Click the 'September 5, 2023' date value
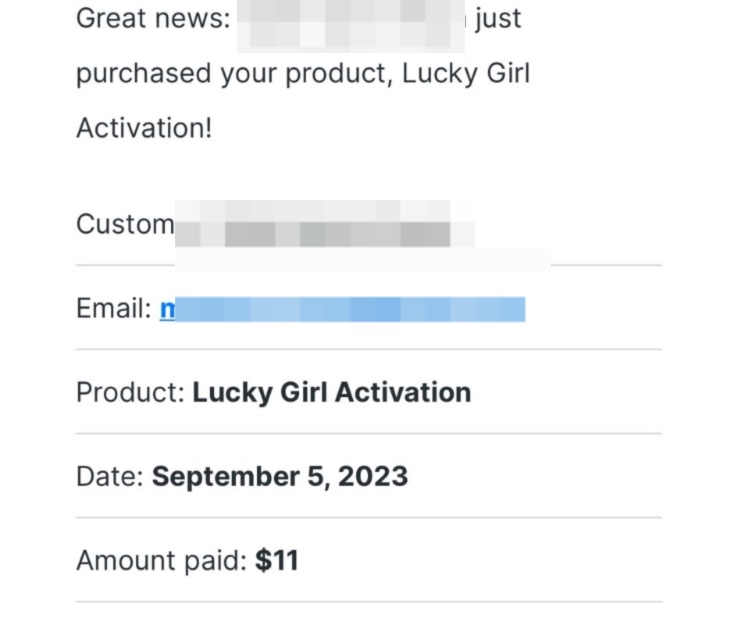Image resolution: width=738 pixels, height=624 pixels. point(280,476)
